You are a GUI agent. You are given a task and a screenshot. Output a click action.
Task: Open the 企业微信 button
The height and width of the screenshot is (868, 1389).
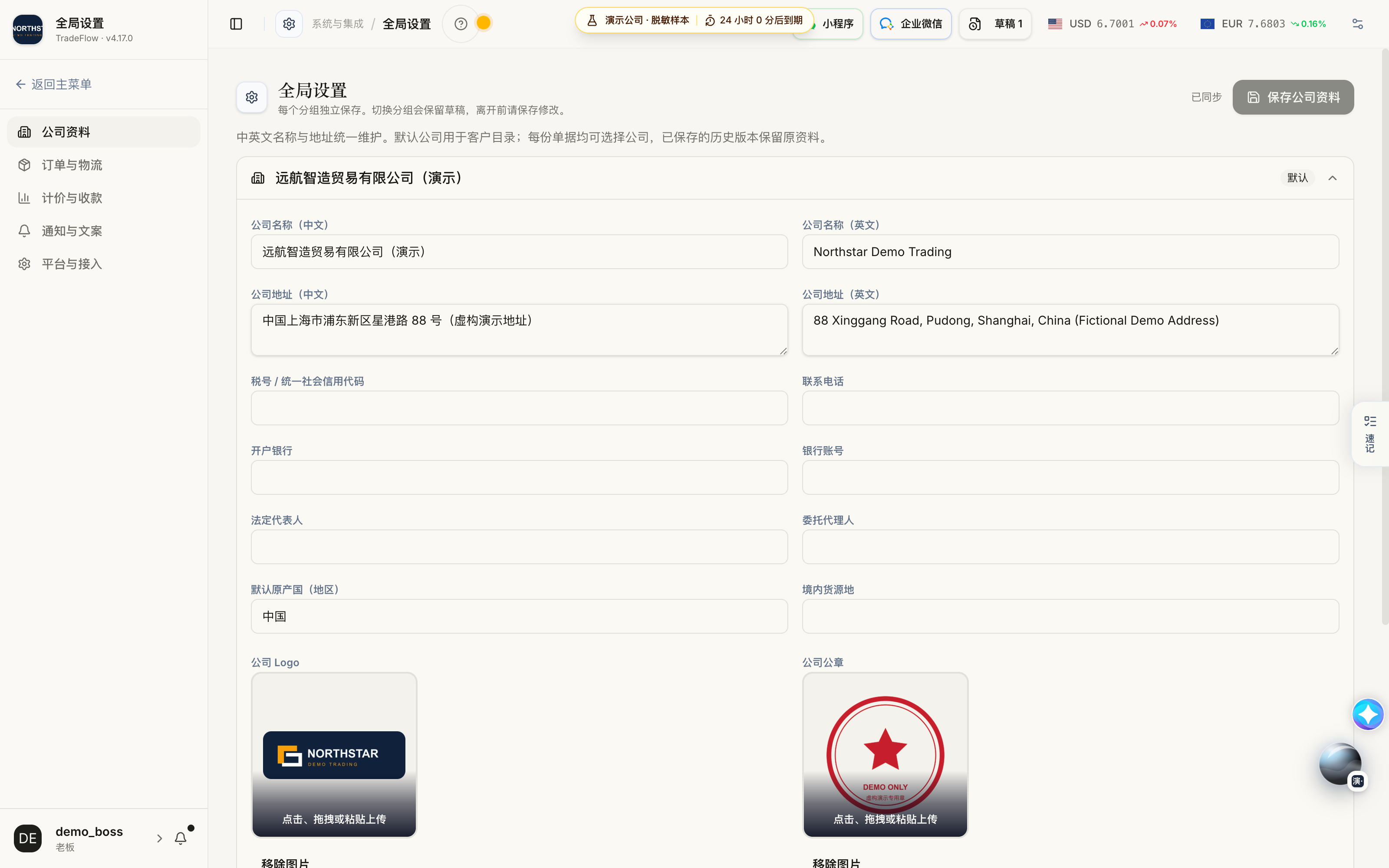click(911, 23)
